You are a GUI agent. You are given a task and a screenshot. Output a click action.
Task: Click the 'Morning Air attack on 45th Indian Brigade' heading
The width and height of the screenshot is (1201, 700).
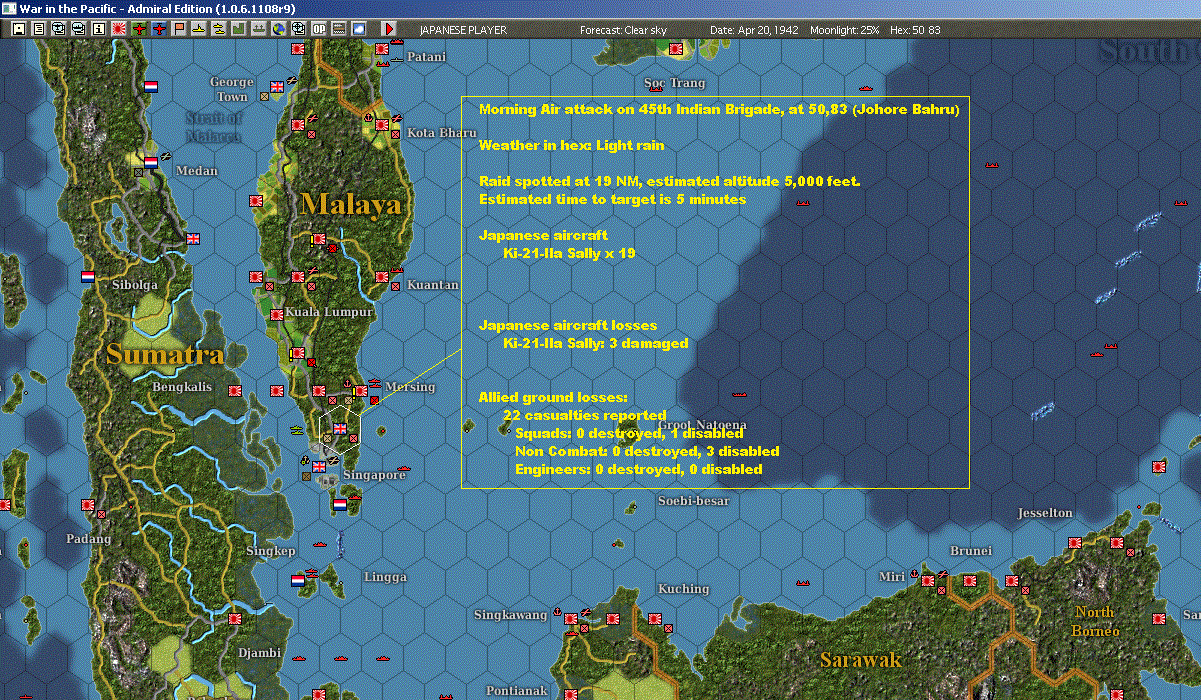[719, 109]
